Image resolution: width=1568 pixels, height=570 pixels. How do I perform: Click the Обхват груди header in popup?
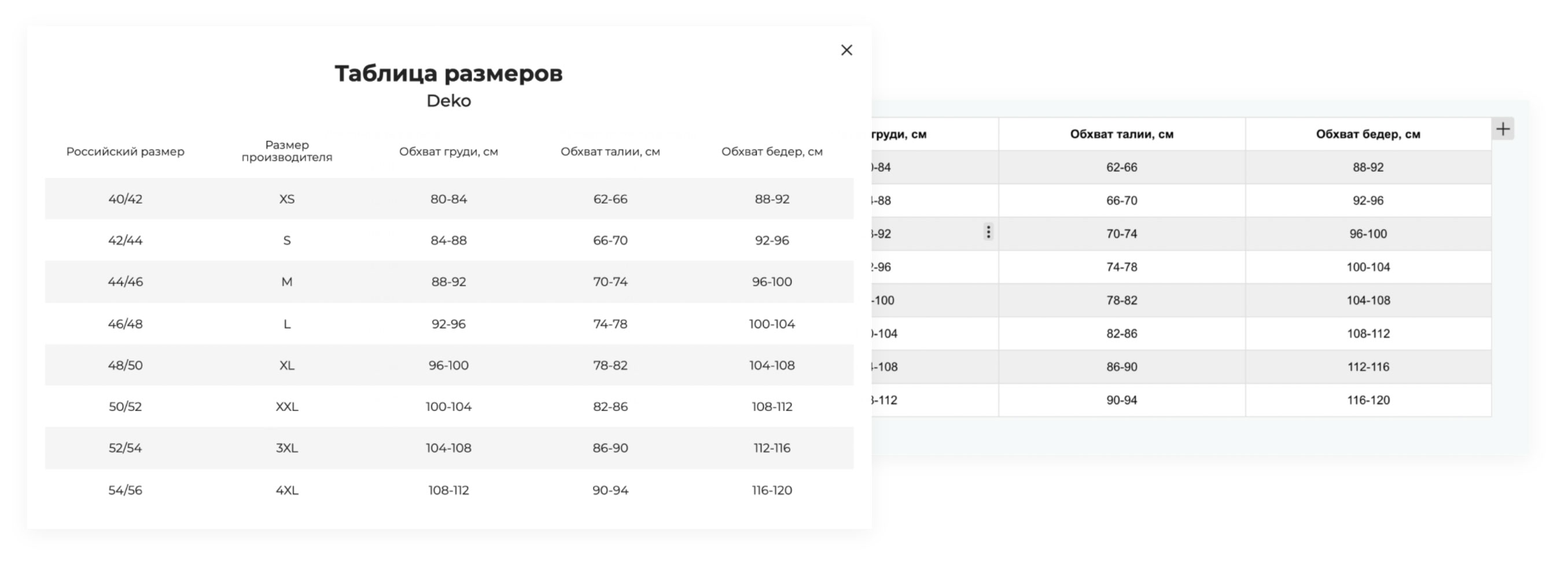(448, 151)
